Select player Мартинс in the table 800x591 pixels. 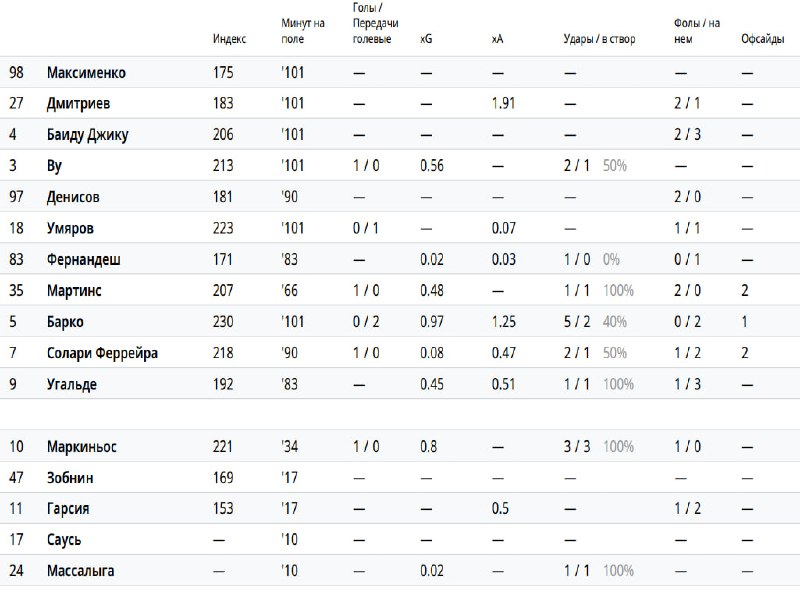tap(74, 291)
